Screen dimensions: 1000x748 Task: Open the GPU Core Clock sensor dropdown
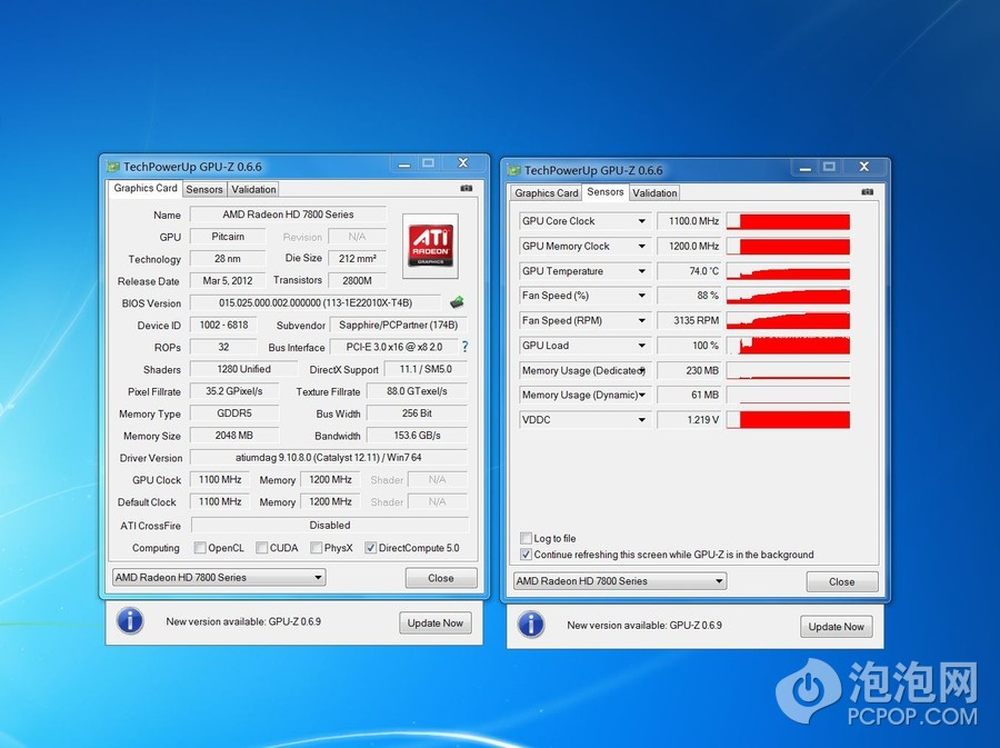[x=642, y=221]
